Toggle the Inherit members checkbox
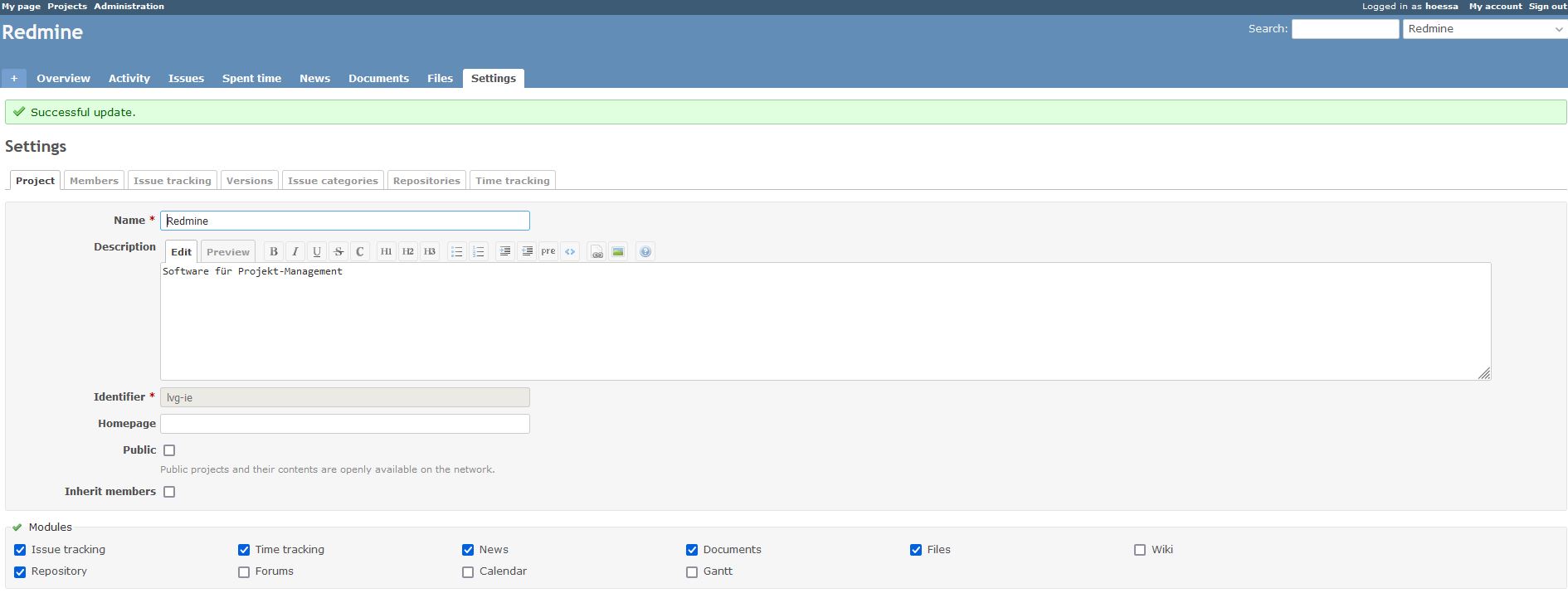 169,492
